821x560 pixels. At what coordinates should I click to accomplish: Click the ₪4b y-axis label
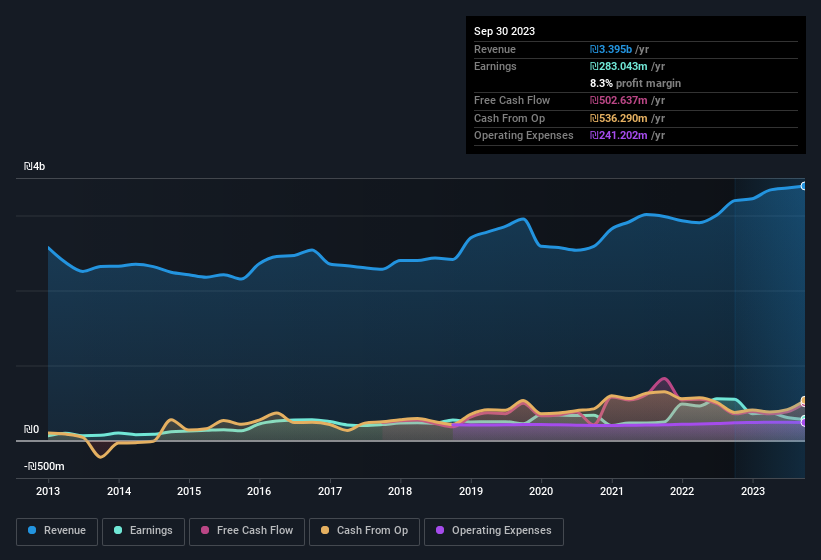[x=35, y=166]
